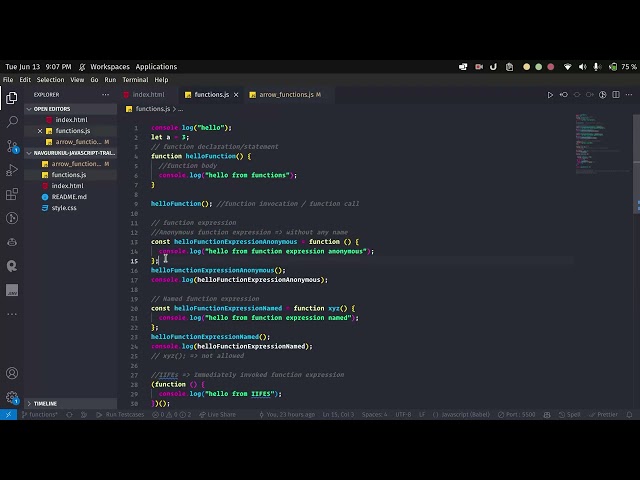The image size is (640, 480).
Task: Open the Selection menu
Action: (x=50, y=80)
